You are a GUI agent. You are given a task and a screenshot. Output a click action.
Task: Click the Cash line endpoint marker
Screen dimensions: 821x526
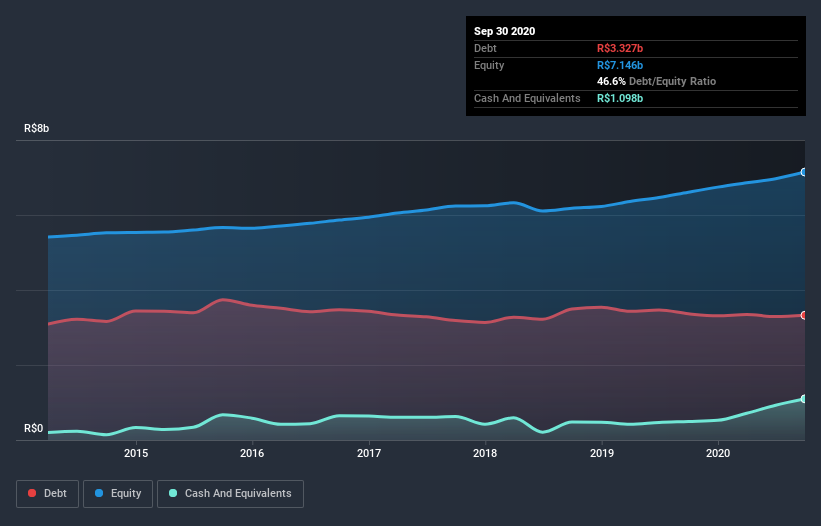(x=804, y=399)
